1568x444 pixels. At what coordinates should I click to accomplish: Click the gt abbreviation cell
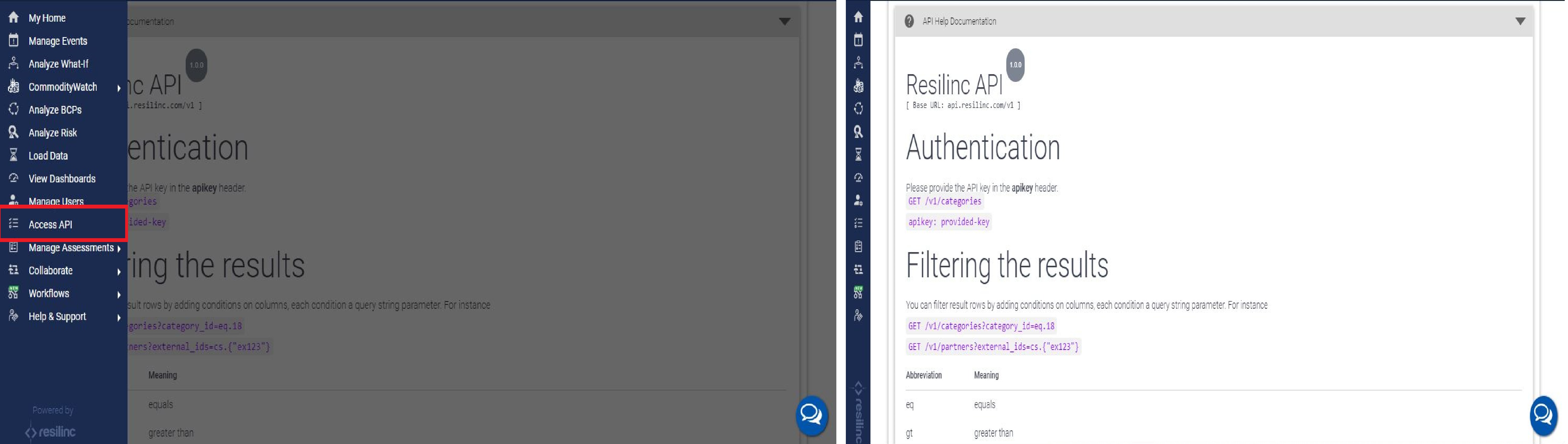click(x=909, y=434)
